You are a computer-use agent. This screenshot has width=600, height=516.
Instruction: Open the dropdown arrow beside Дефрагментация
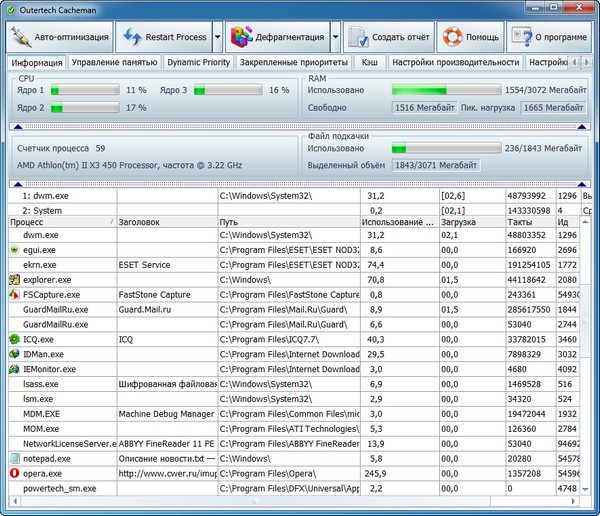(335, 38)
